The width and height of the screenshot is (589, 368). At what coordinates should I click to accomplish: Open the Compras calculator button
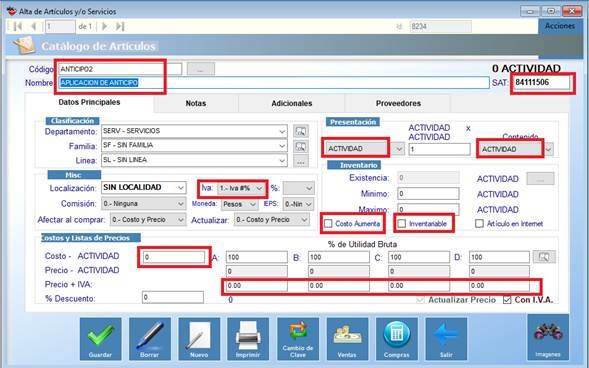click(397, 339)
